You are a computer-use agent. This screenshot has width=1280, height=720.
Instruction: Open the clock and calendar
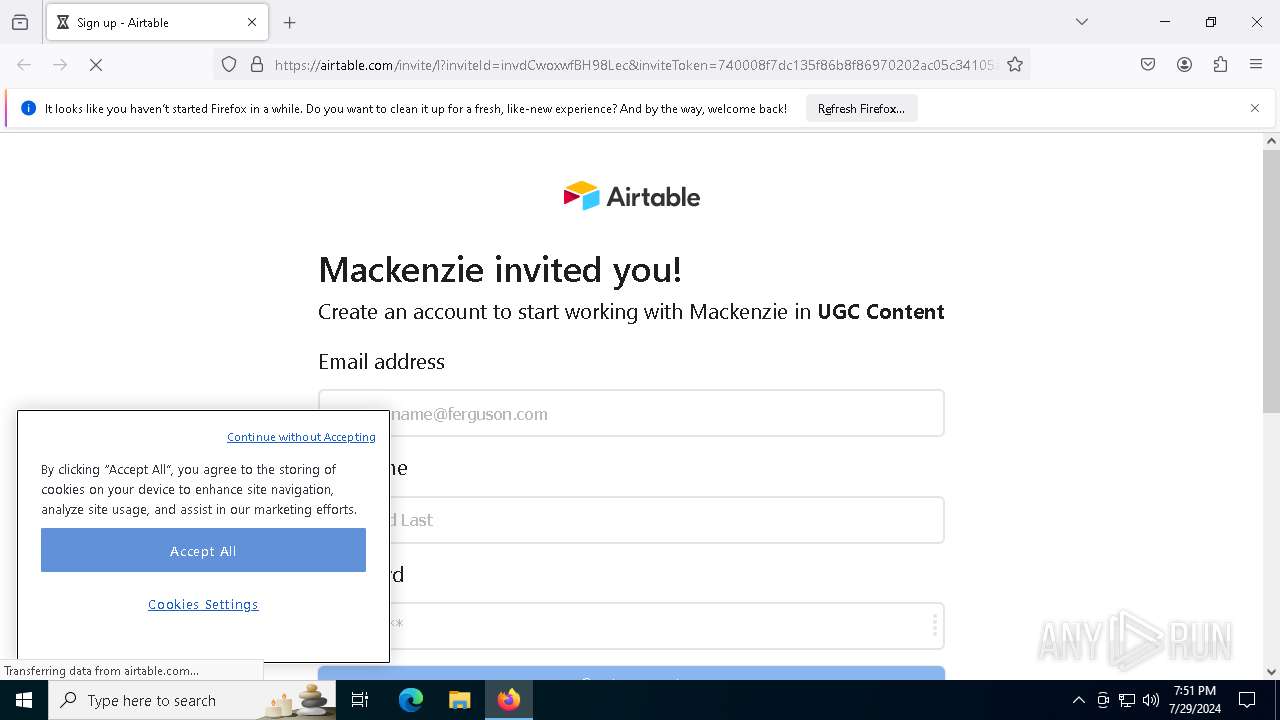pyautogui.click(x=1195, y=700)
